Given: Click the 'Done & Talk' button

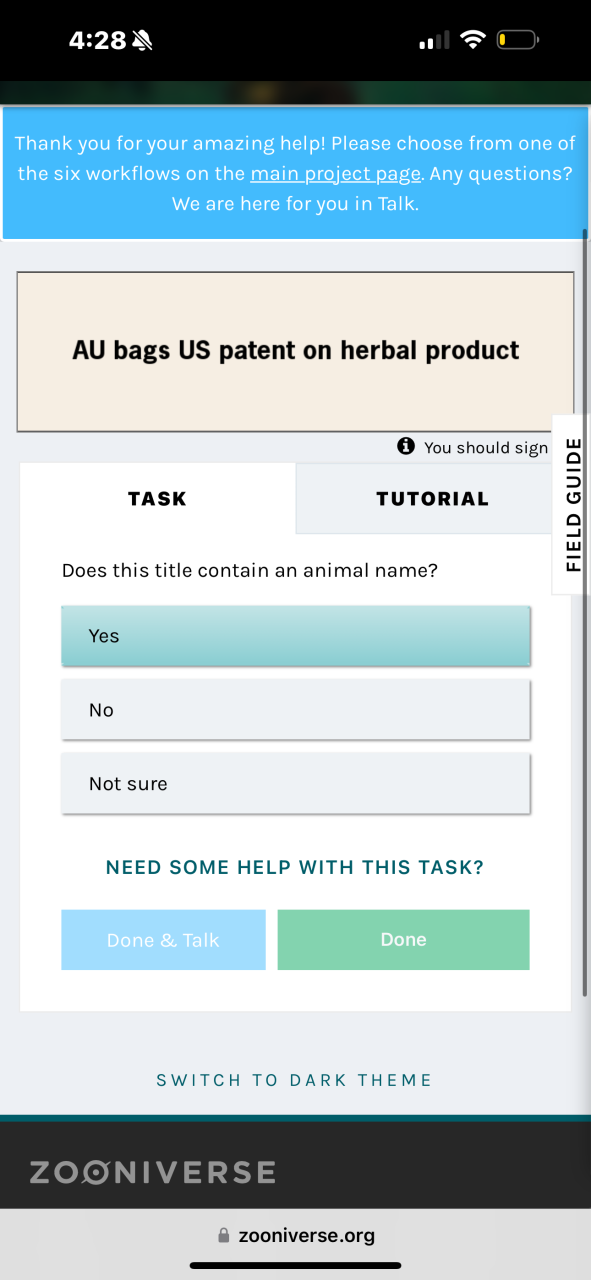Looking at the screenshot, I should [164, 940].
